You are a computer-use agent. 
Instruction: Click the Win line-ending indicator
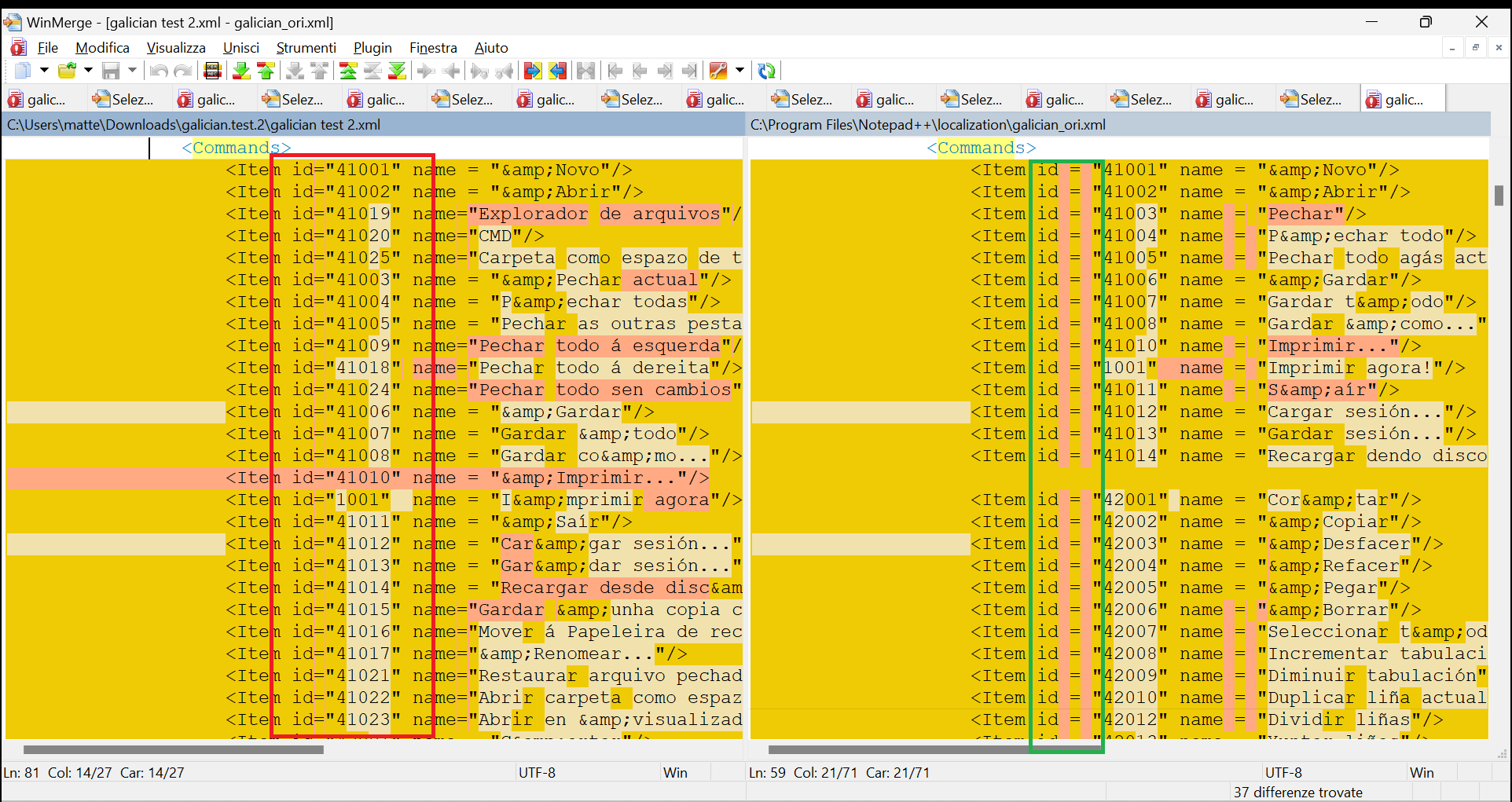(676, 772)
